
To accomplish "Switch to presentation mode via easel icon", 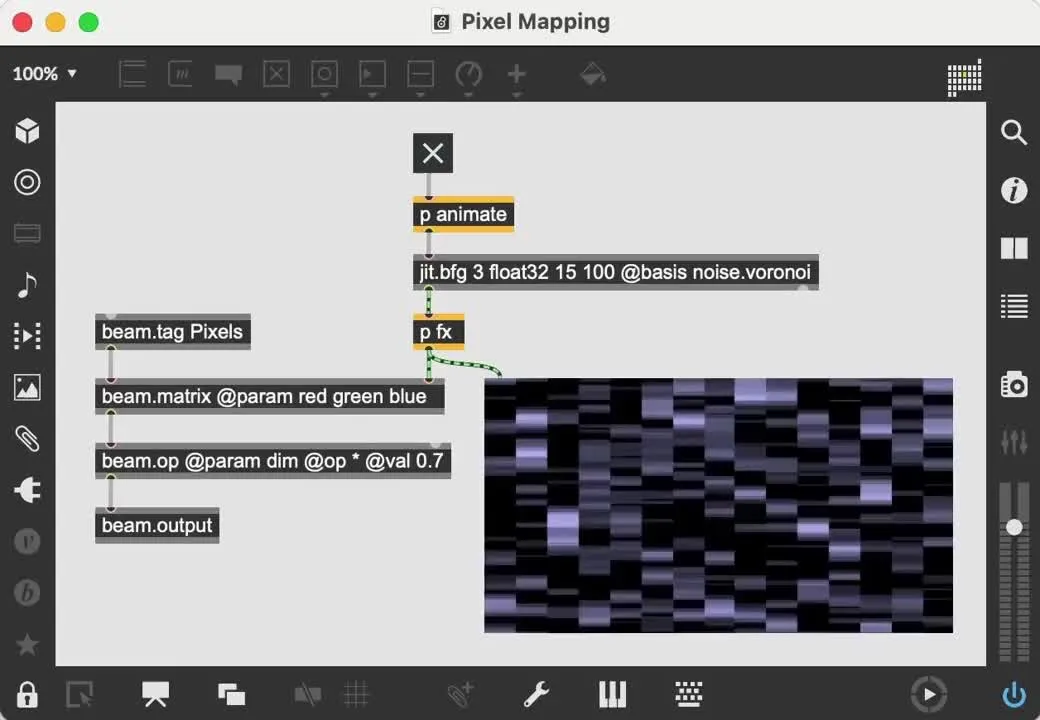I will [x=155, y=694].
